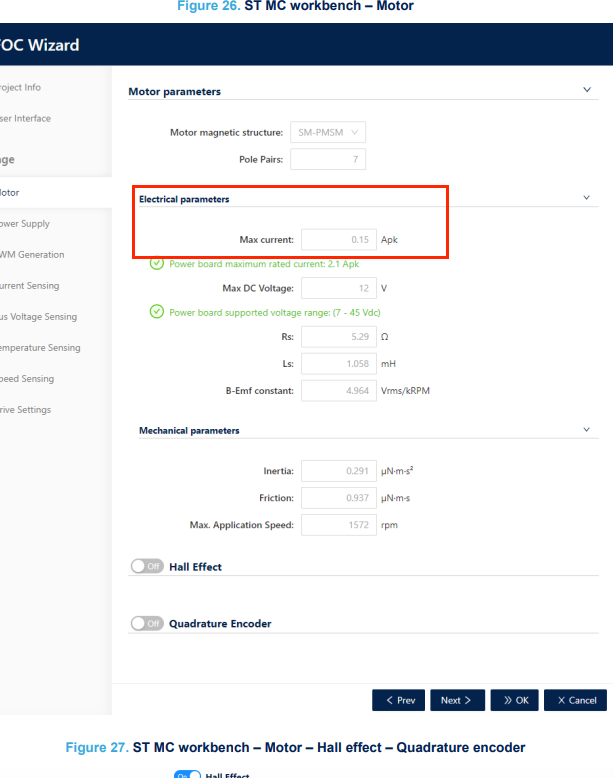
Task: Click the Cancel button
Action: 575,700
